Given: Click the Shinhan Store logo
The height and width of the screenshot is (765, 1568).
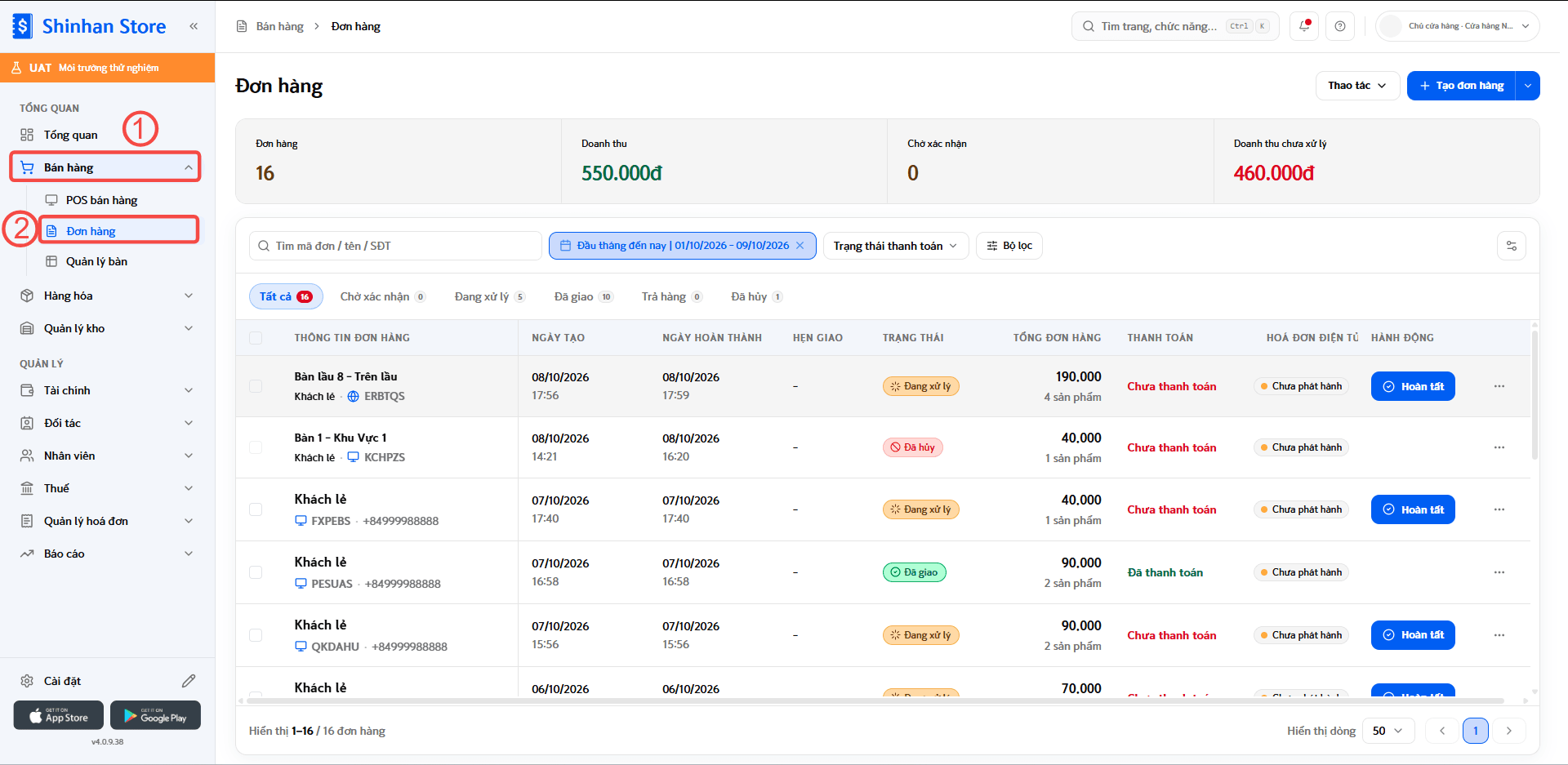Looking at the screenshot, I should tap(90, 26).
